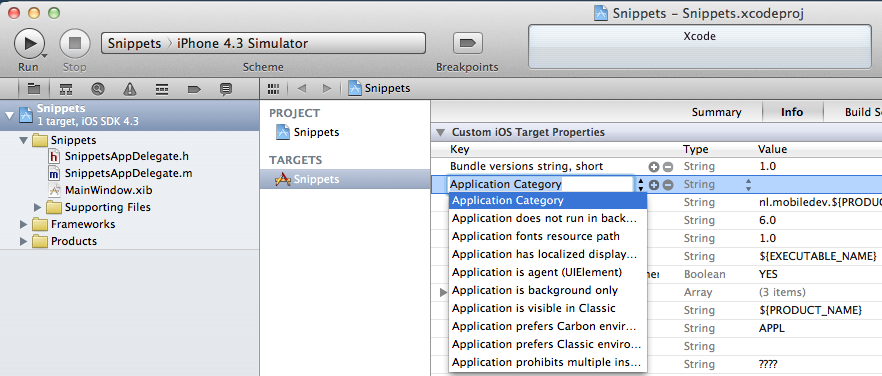
Task: Collapse Custom iOS Target Properties section
Action: [440, 133]
